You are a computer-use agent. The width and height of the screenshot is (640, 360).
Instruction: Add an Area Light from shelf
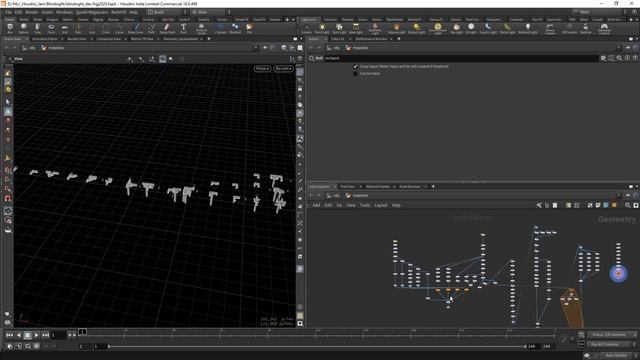(356, 29)
